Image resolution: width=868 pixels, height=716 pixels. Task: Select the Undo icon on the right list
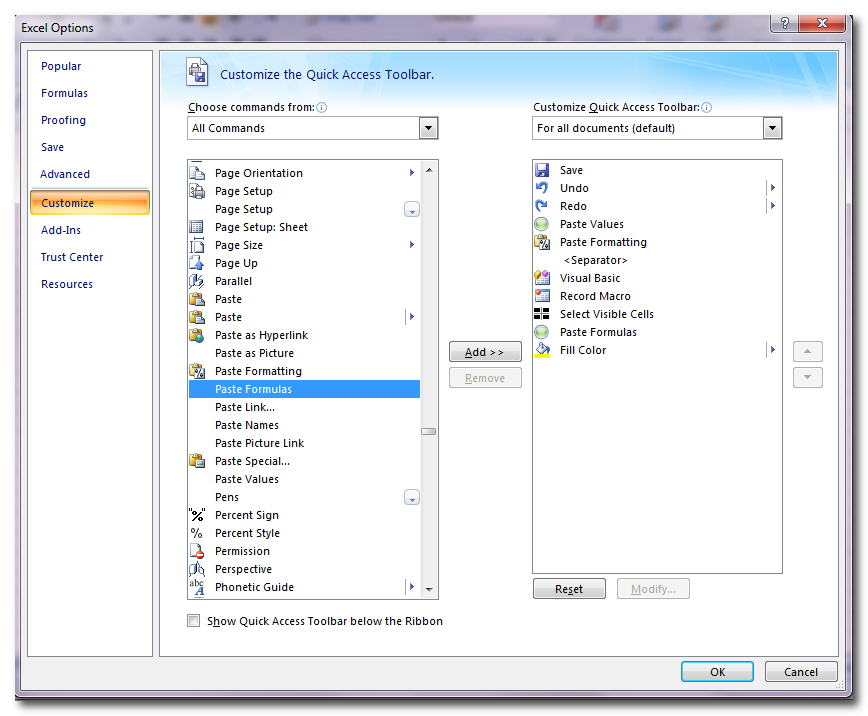coord(542,188)
